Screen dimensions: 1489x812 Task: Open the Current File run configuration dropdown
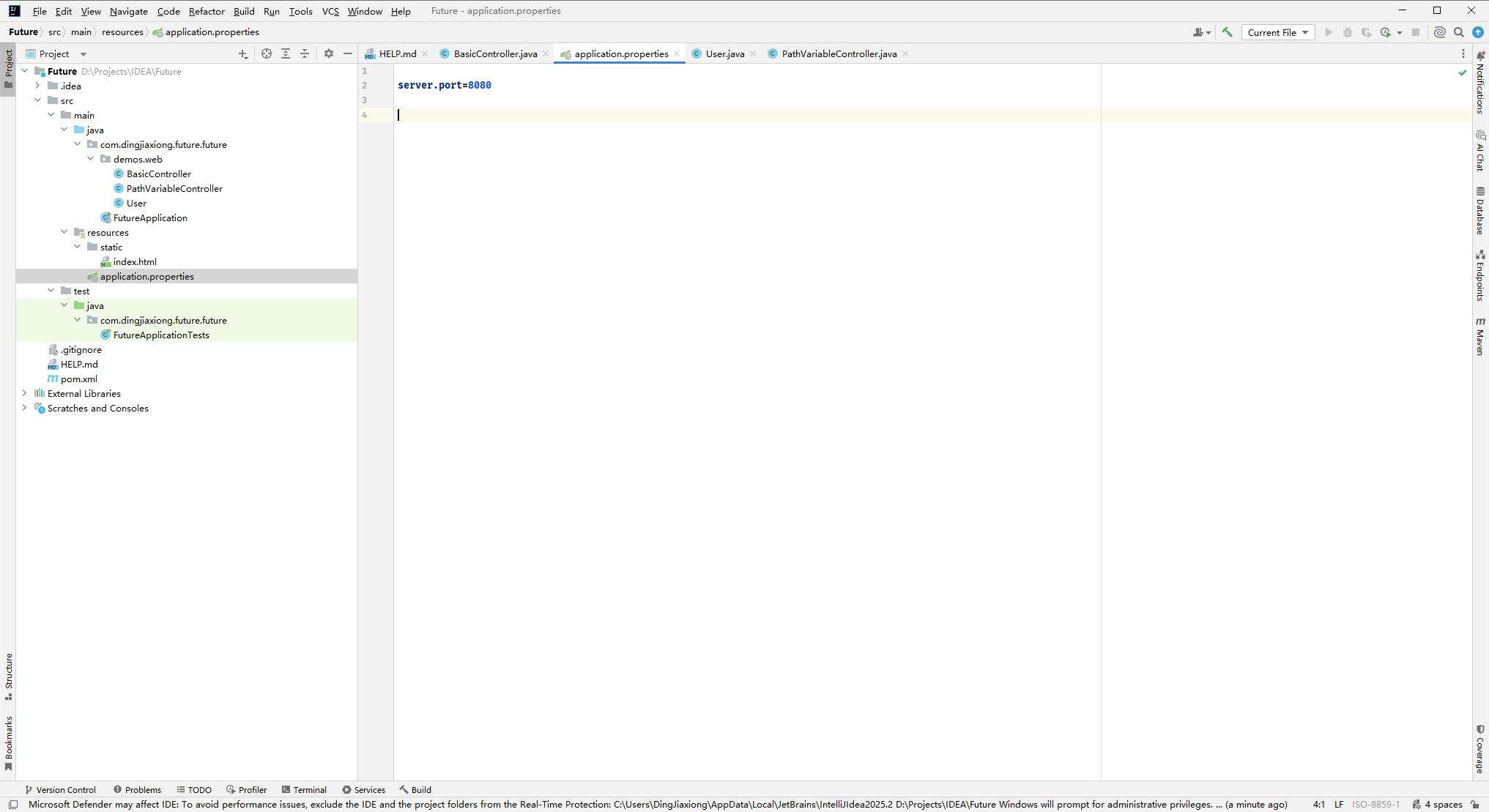(x=1278, y=32)
